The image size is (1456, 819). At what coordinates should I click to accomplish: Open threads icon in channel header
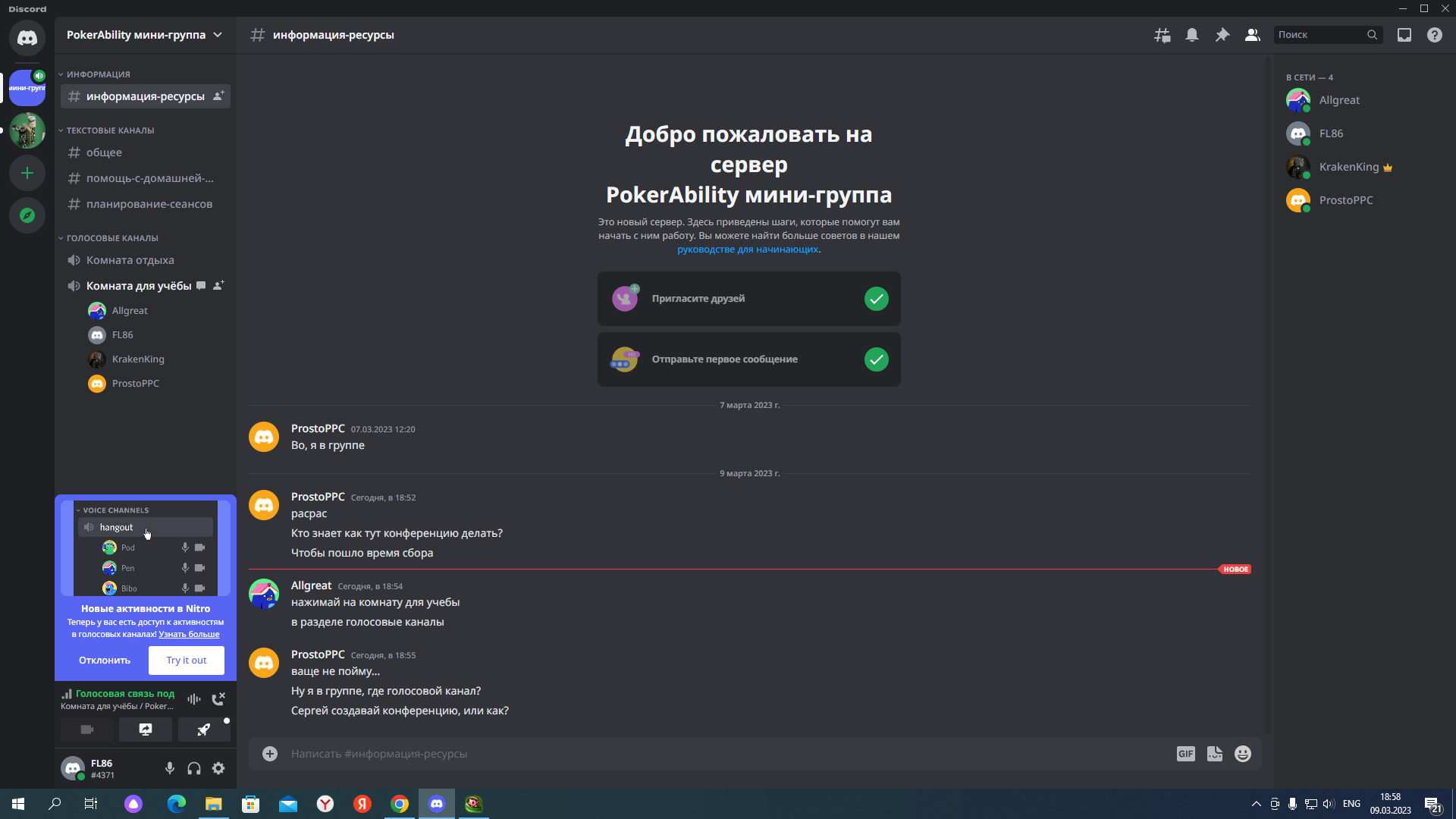(1162, 35)
